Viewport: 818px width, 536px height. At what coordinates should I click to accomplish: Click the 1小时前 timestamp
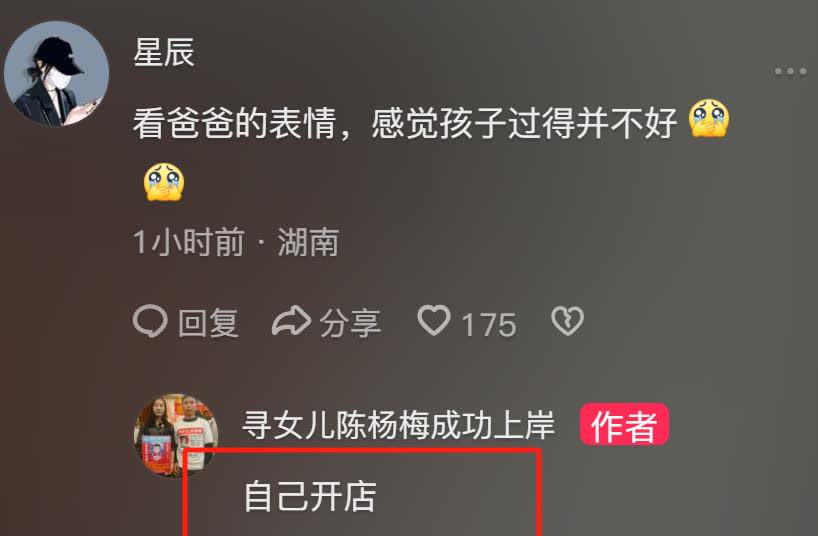coord(188,242)
